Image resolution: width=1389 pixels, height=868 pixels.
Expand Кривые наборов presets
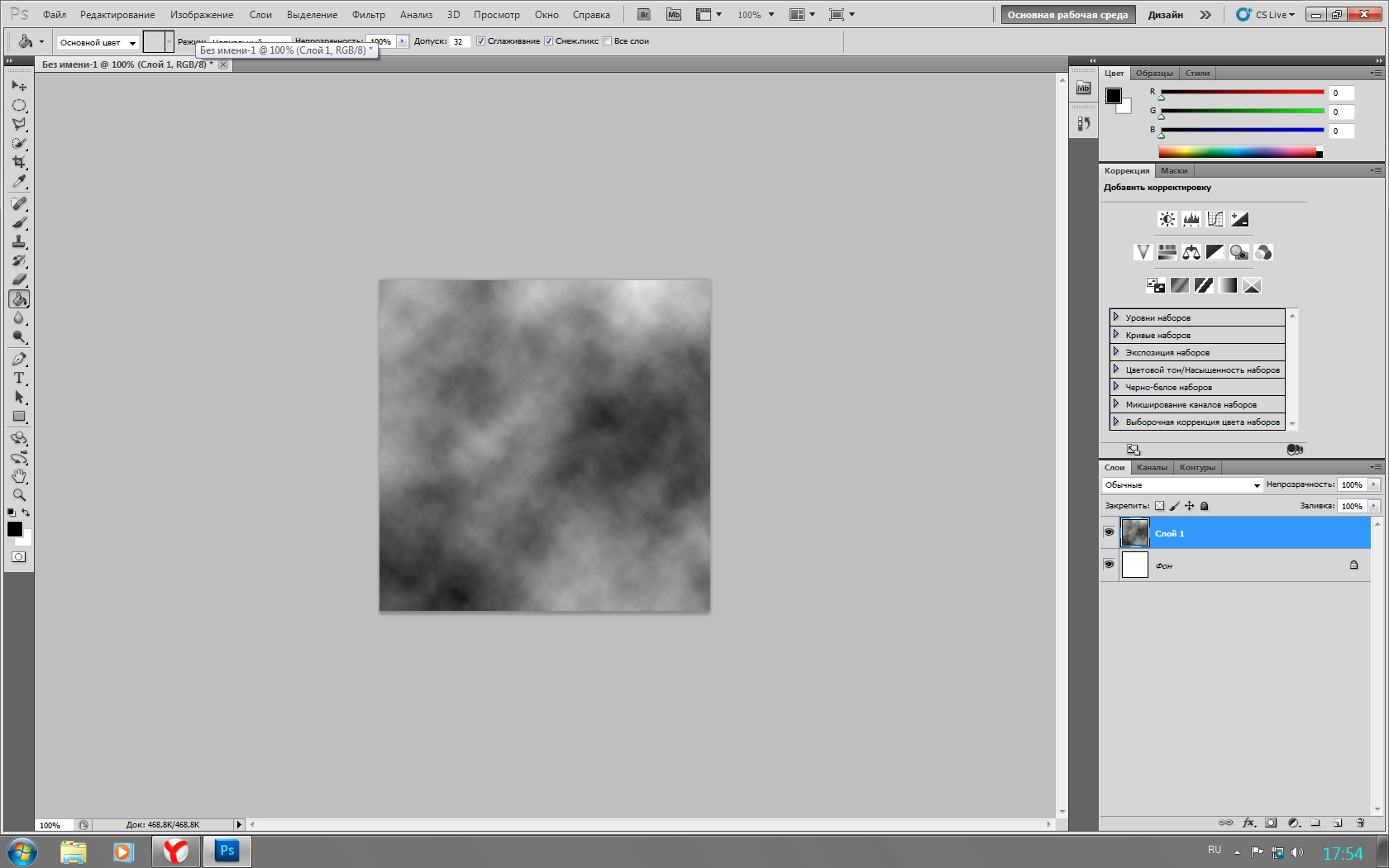tap(1115, 335)
